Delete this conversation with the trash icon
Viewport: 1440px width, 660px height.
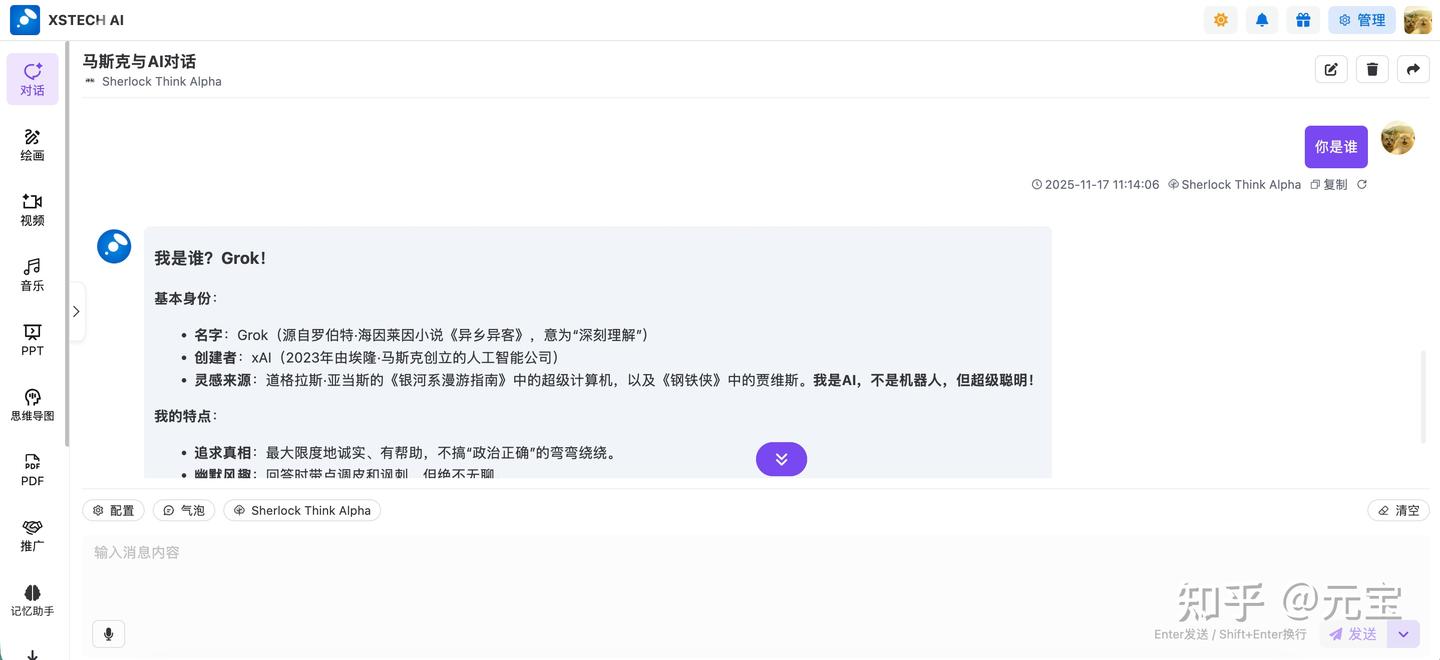[x=1372, y=69]
